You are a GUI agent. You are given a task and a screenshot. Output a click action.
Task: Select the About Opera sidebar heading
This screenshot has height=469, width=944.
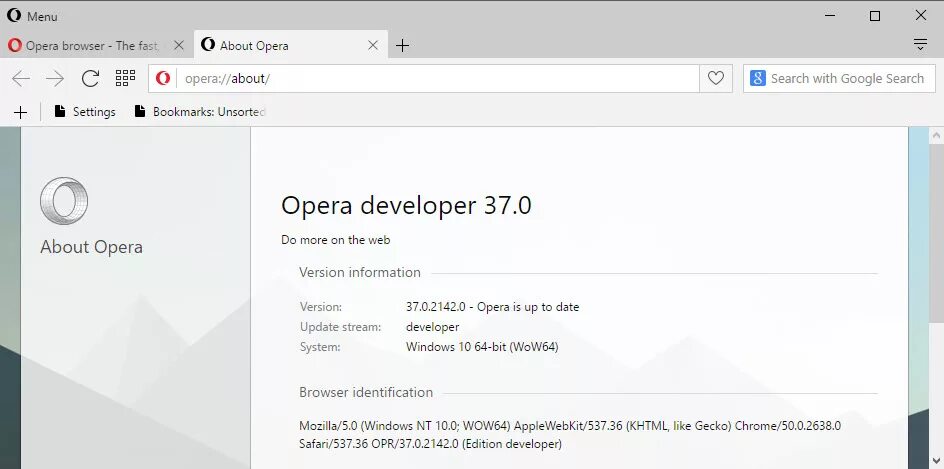92,247
